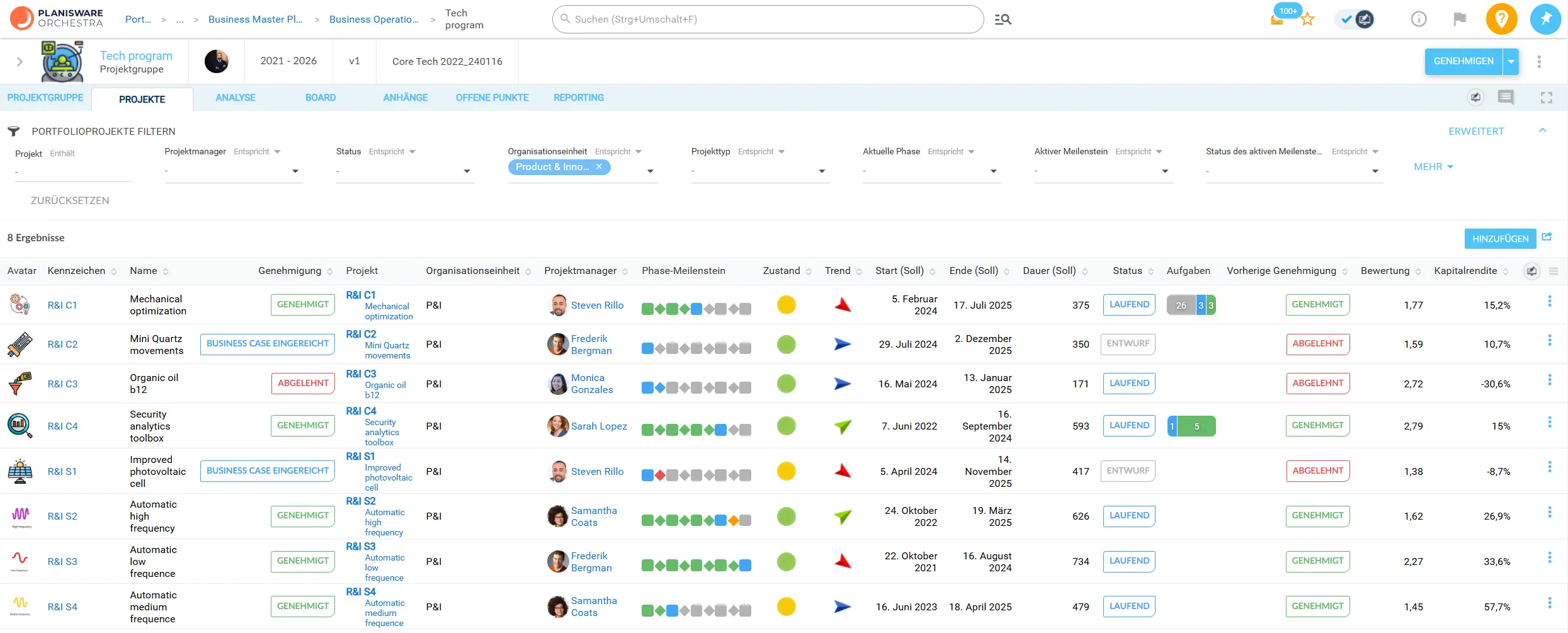
Task: Click the gray flag icon
Action: (x=1459, y=20)
